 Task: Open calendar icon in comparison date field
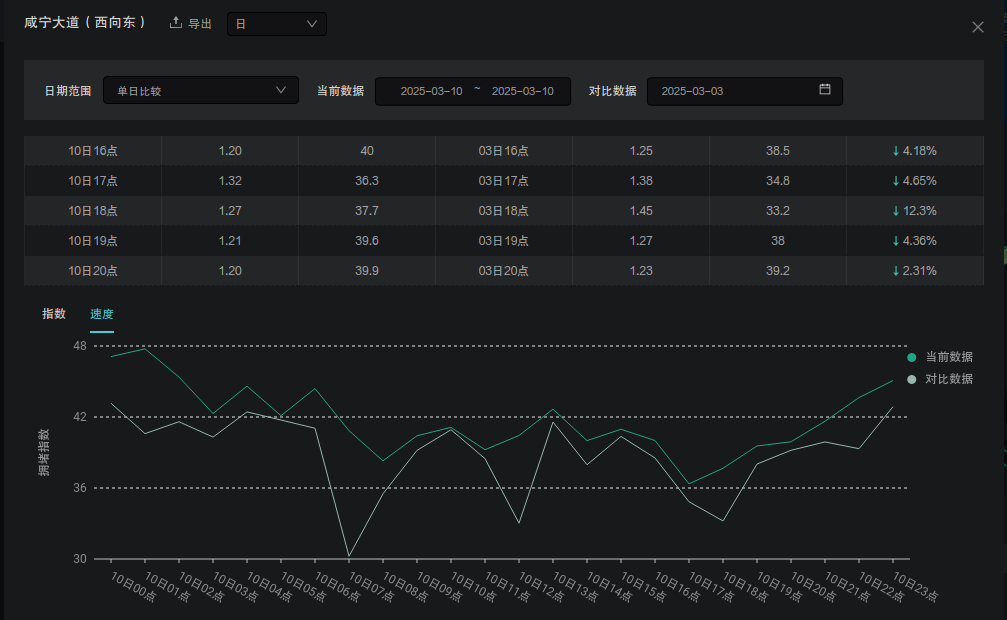(825, 90)
